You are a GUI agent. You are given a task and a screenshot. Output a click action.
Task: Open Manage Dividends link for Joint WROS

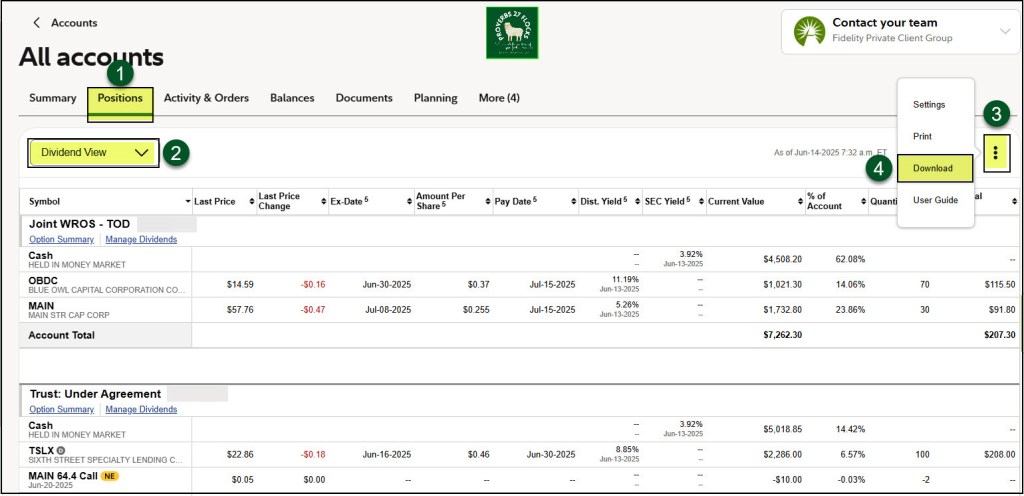pos(141,240)
